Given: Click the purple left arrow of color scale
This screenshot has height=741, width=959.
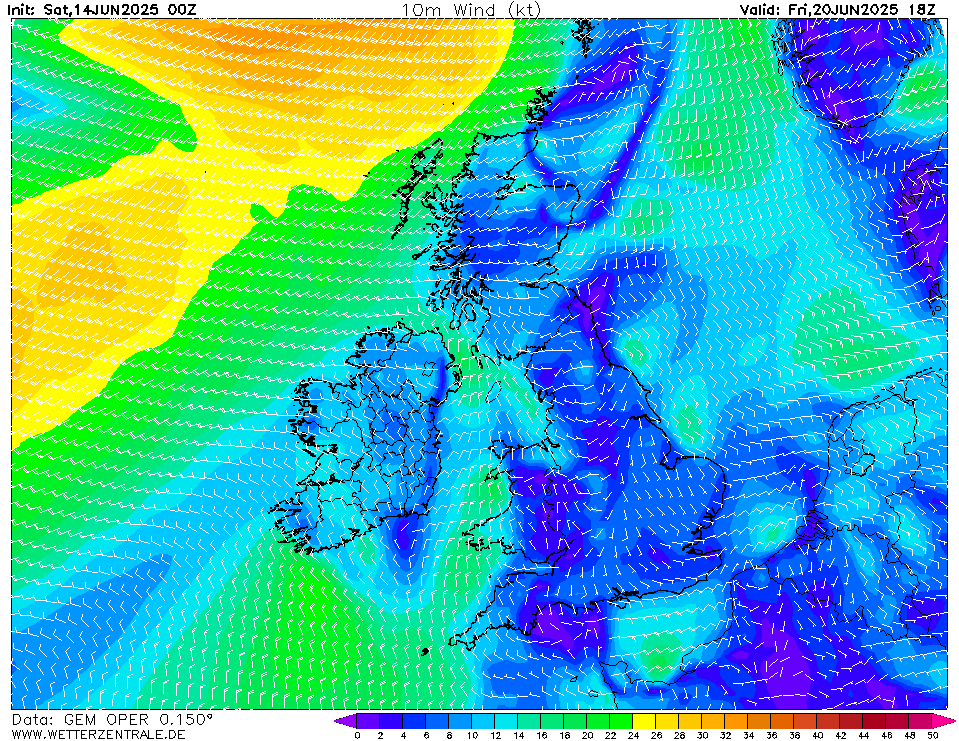Looking at the screenshot, I should tap(345, 720).
